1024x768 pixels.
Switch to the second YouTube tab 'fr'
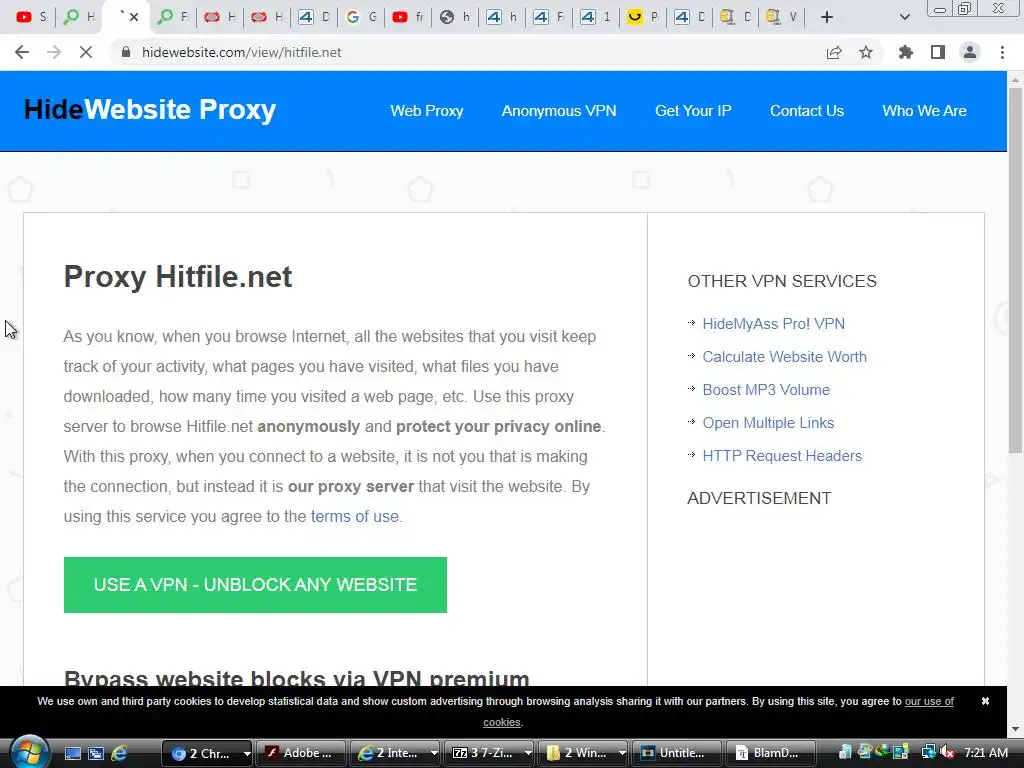pyautogui.click(x=408, y=17)
